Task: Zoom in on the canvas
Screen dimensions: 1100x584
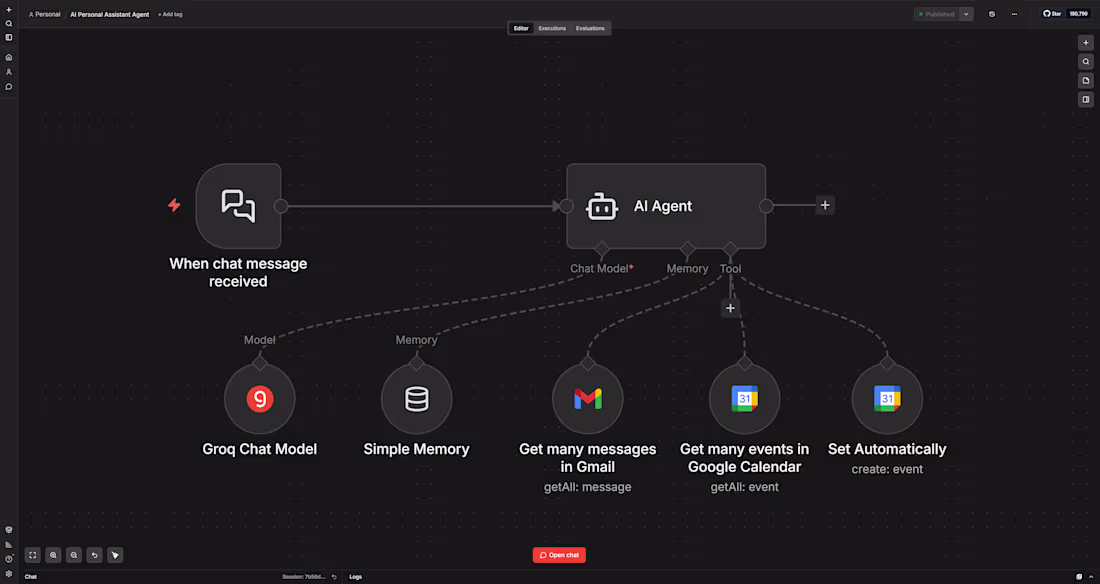Action: (53, 555)
